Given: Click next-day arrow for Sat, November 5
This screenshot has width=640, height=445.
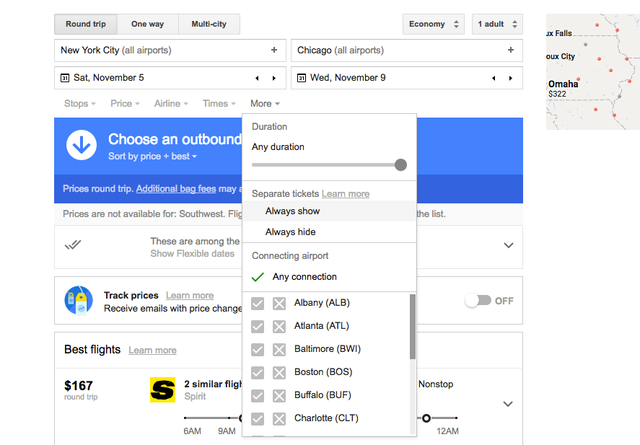Looking at the screenshot, I should tap(274, 77).
